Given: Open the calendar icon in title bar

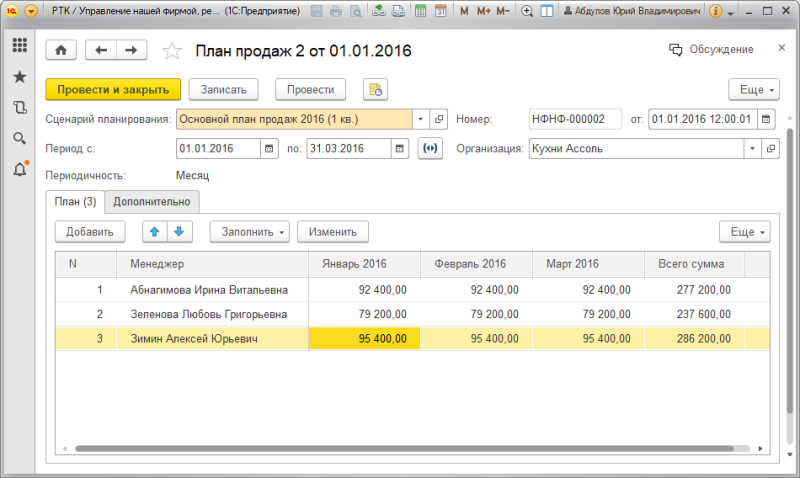Looking at the screenshot, I should pos(441,11).
